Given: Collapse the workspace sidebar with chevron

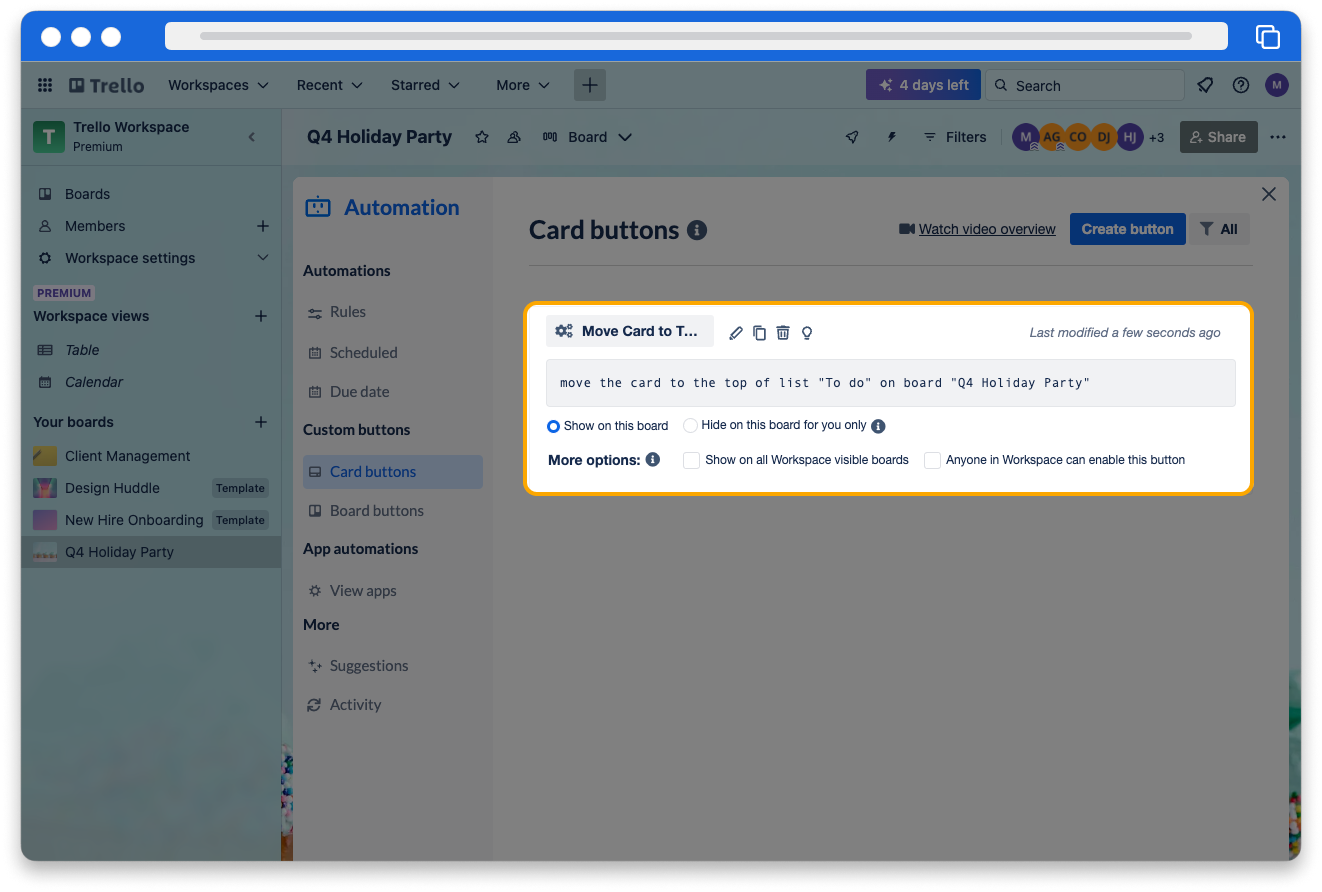Looking at the screenshot, I should click(x=252, y=137).
